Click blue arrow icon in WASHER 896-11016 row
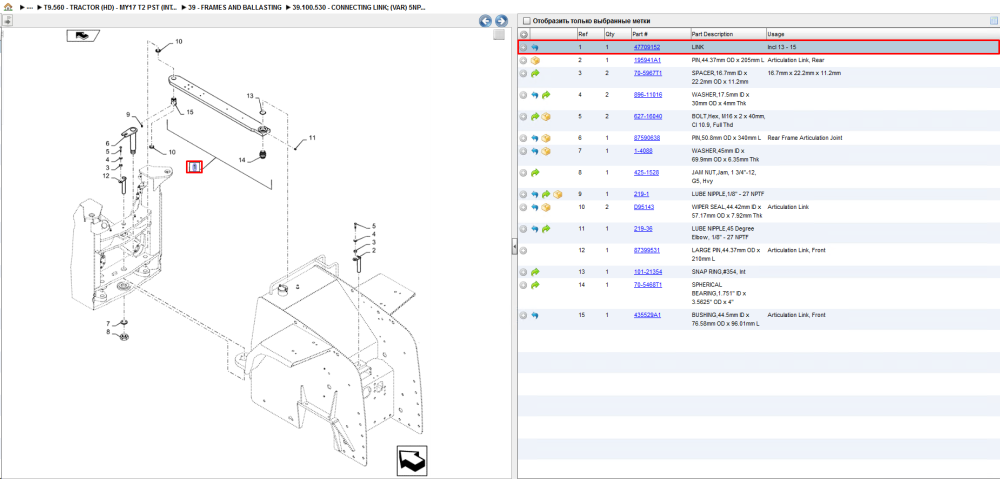 (535, 95)
